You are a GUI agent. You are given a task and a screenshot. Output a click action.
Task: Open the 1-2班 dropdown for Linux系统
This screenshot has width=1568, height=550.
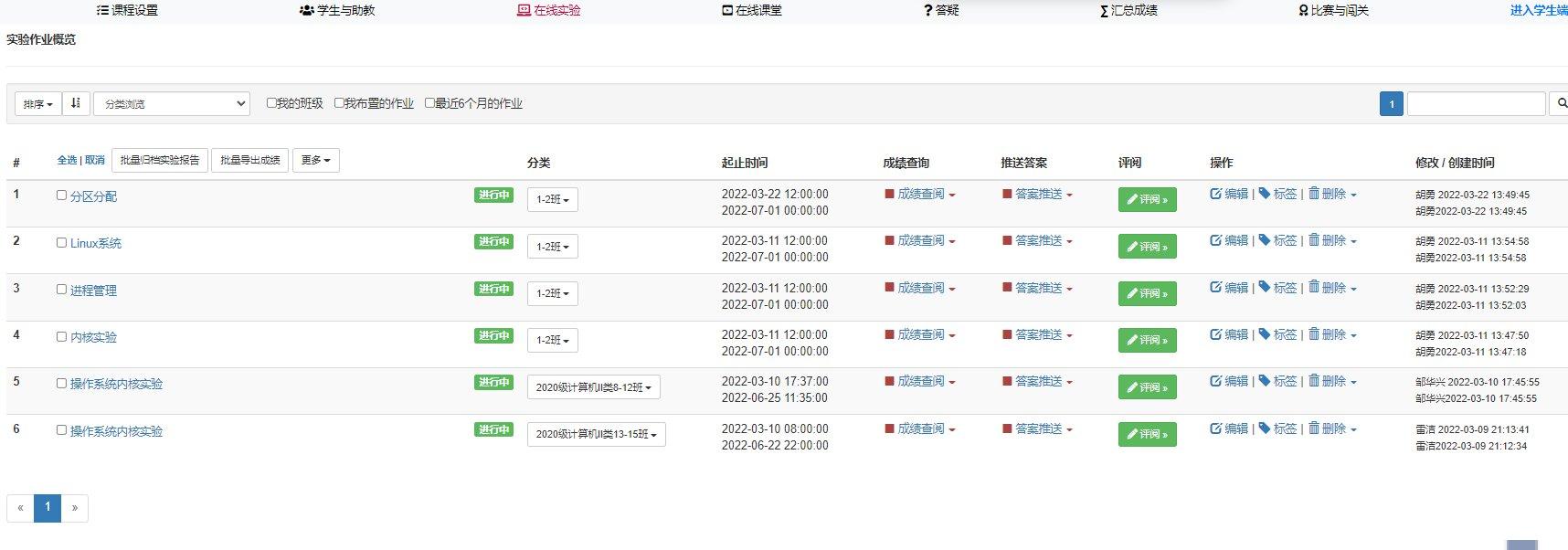click(x=553, y=247)
